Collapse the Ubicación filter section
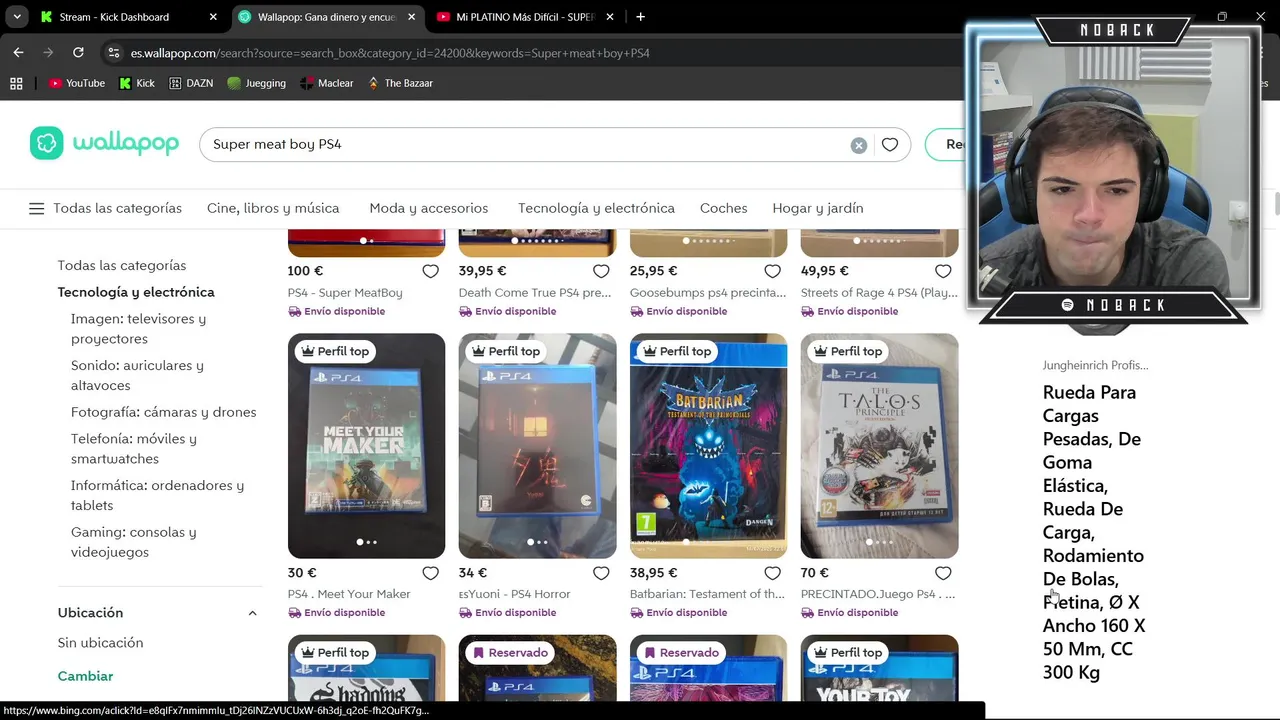 [252, 613]
